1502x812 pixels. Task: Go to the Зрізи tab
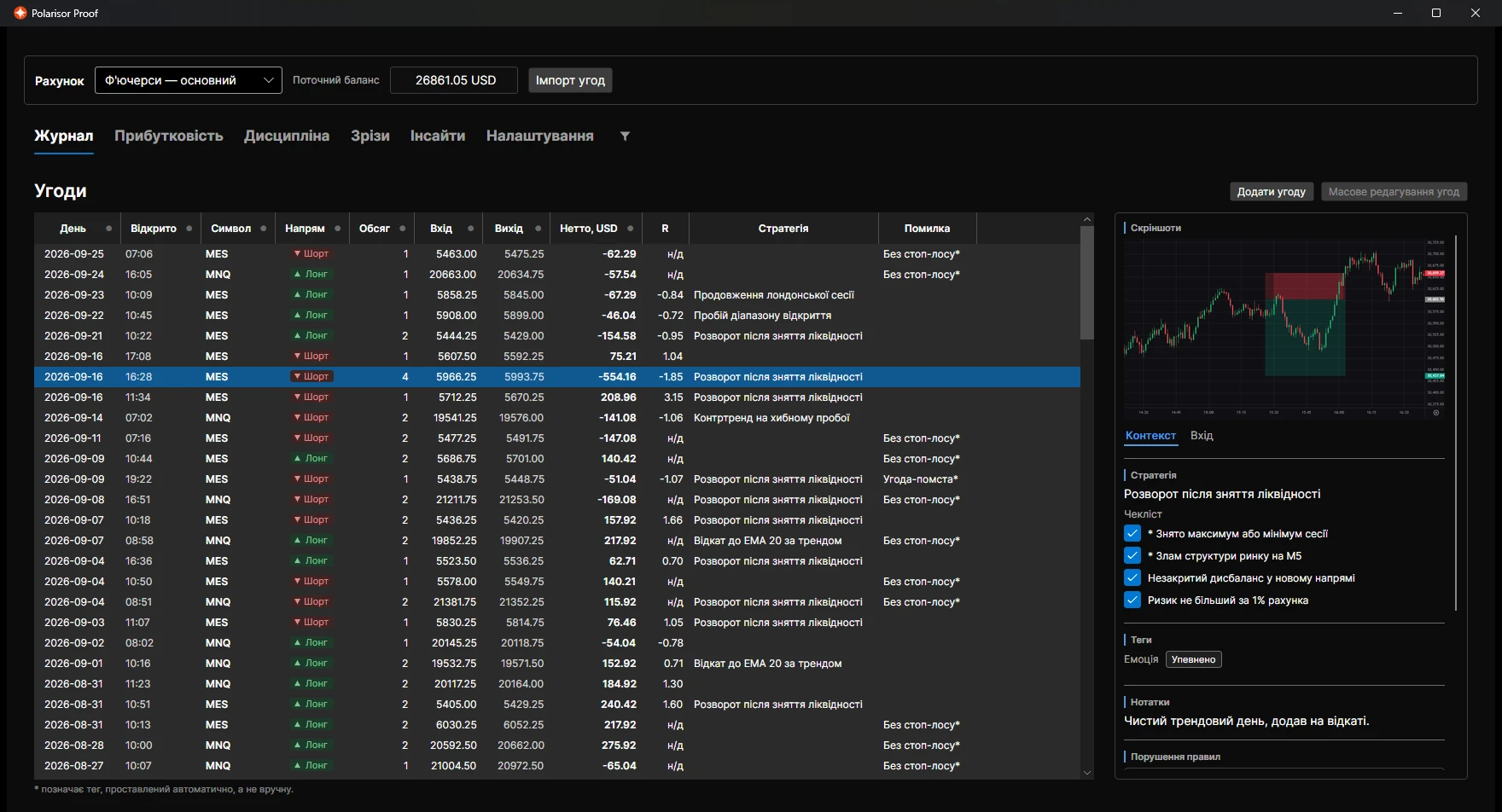[x=370, y=136]
